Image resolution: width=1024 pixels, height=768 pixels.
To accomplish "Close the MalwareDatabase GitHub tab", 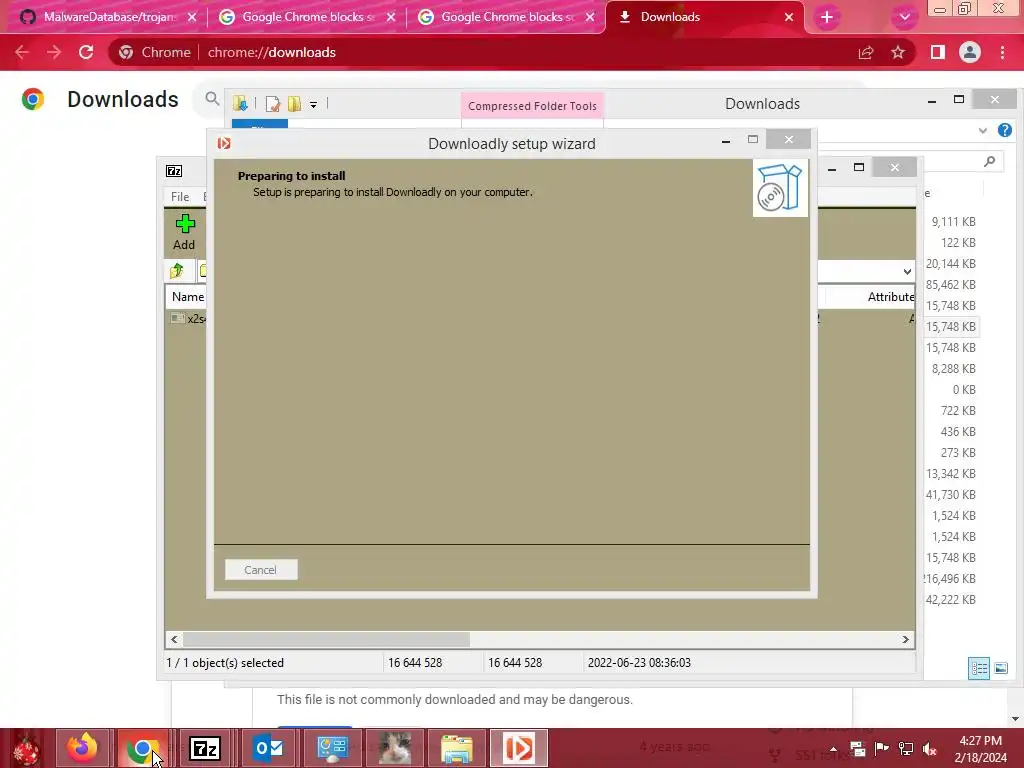I will point(192,17).
